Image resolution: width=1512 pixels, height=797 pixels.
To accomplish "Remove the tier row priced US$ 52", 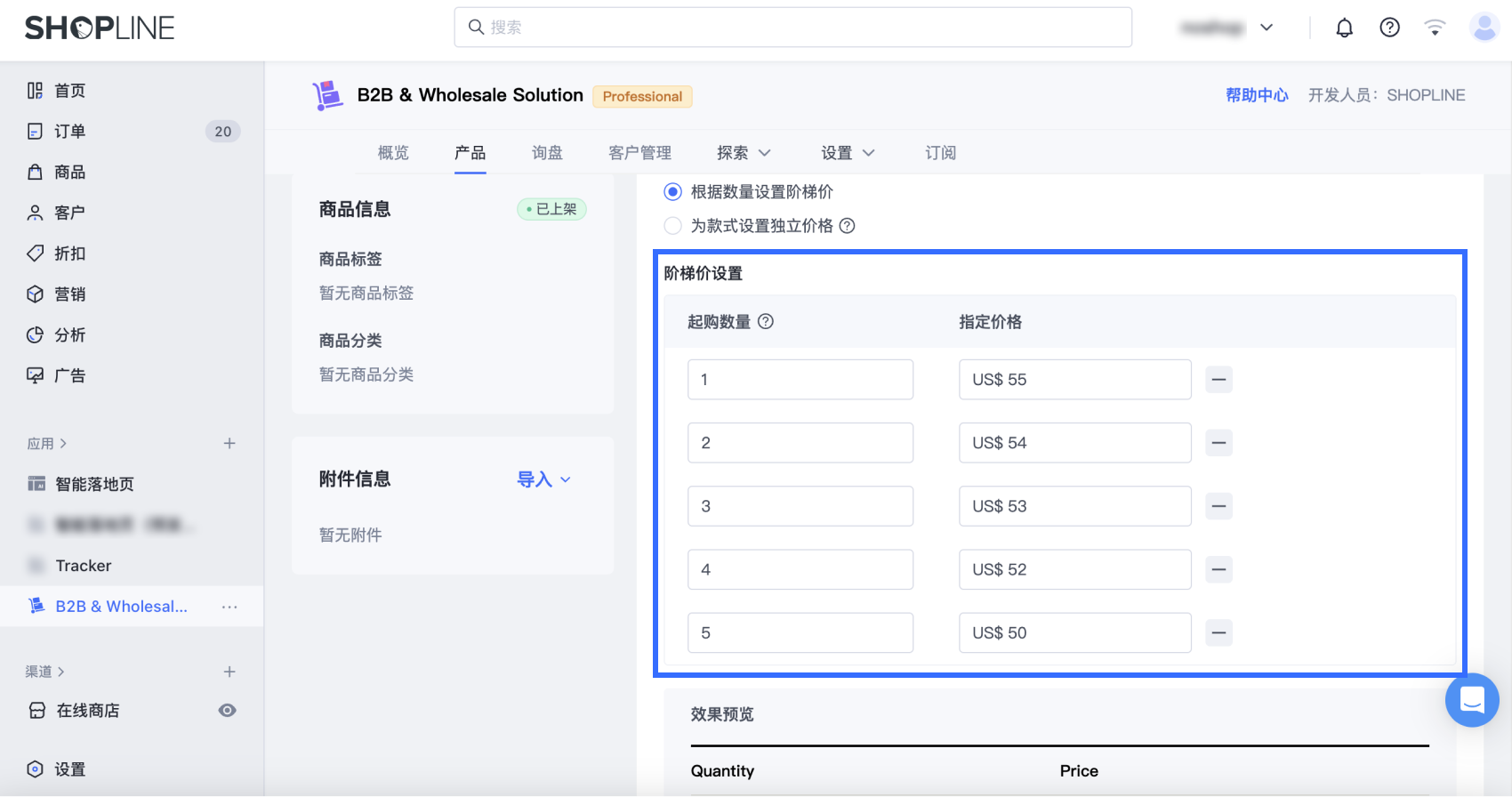I will click(1218, 569).
